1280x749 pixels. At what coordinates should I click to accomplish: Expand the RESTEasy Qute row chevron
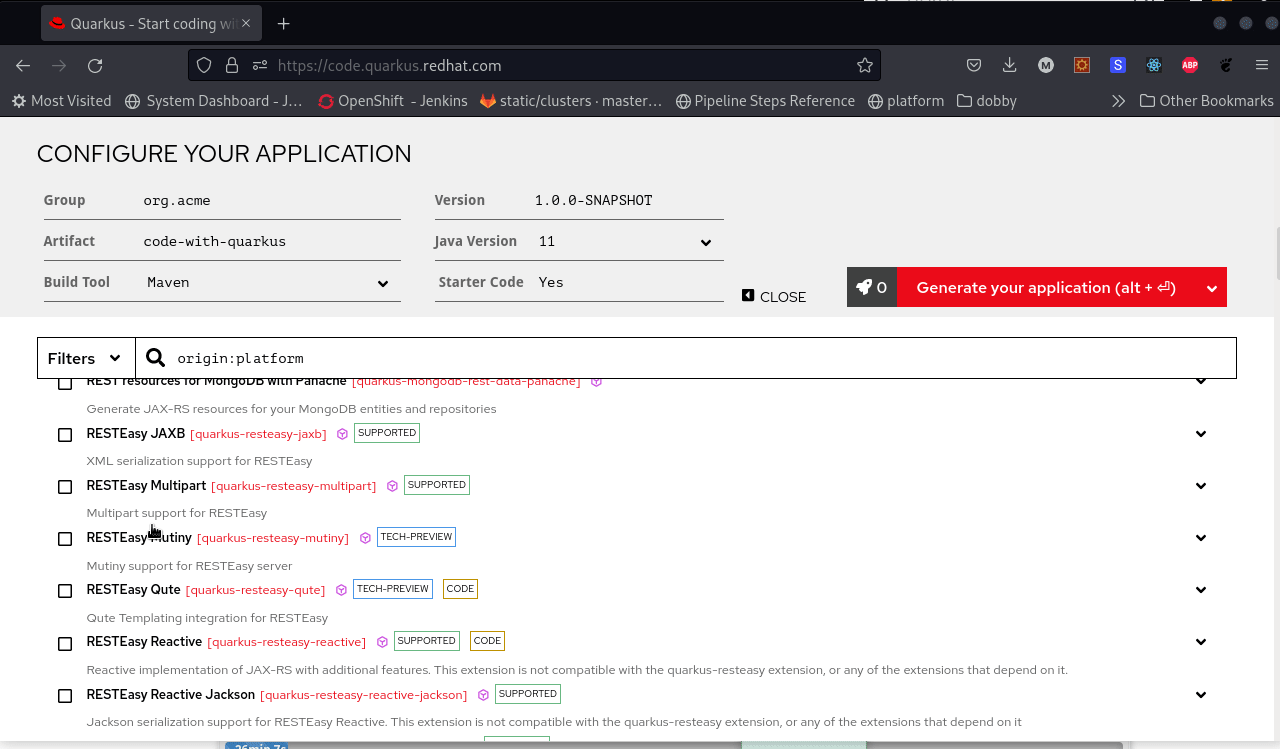pos(1201,590)
